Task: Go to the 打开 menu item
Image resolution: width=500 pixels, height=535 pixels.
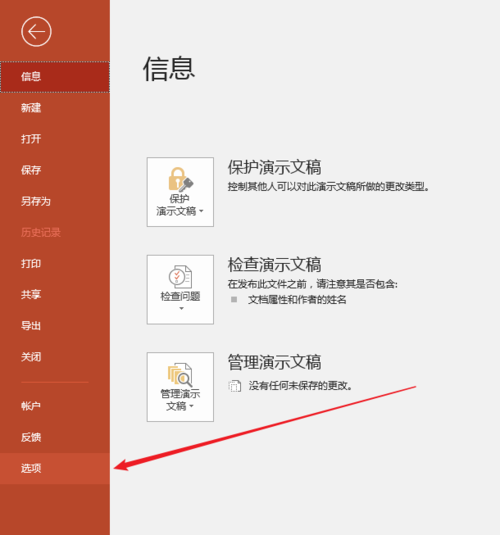Action: click(55, 139)
